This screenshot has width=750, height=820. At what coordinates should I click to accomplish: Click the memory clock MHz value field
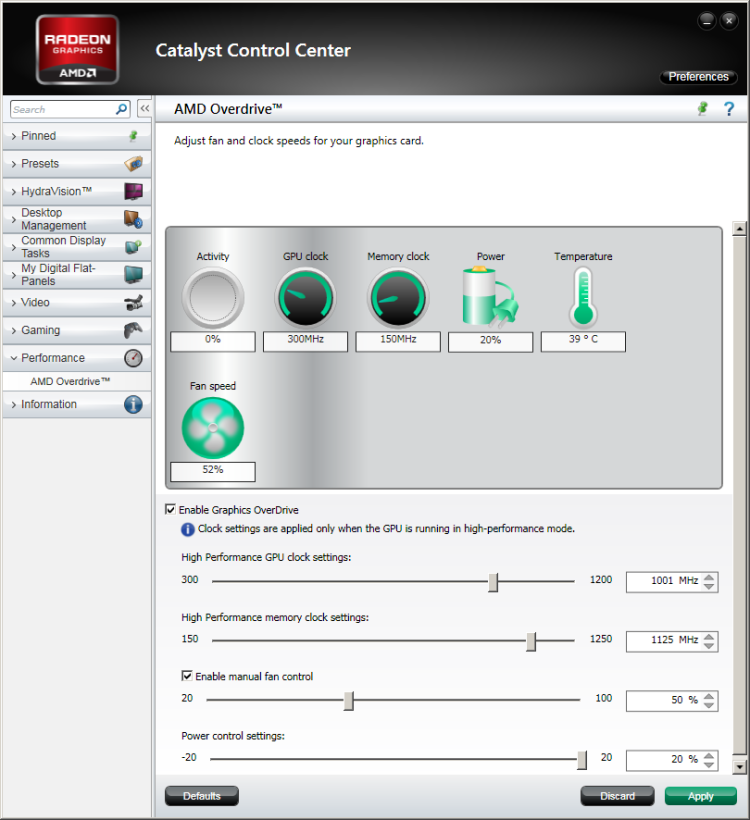pyautogui.click(x=662, y=640)
